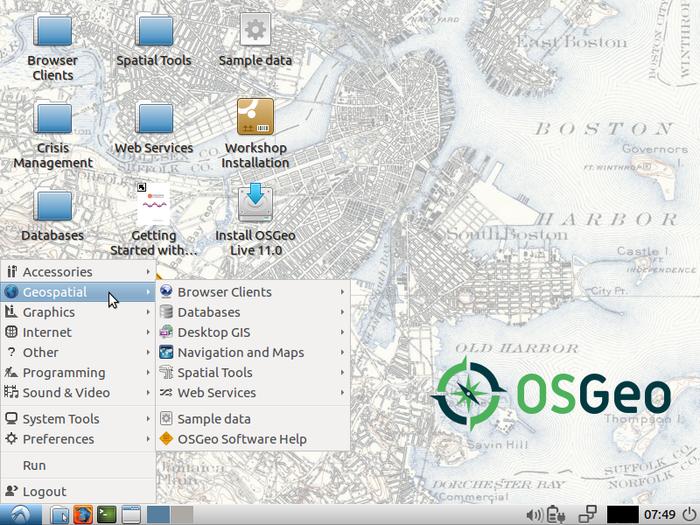This screenshot has height=525, width=700.
Task: Expand the Databases submenu in Geospatial
Action: pyautogui.click(x=208, y=312)
